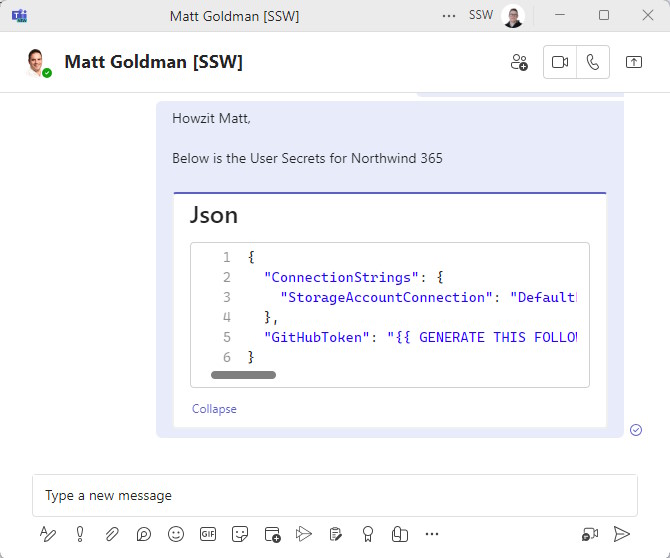The height and width of the screenshot is (558, 670).
Task: Click the add people to chat icon
Action: (x=519, y=62)
